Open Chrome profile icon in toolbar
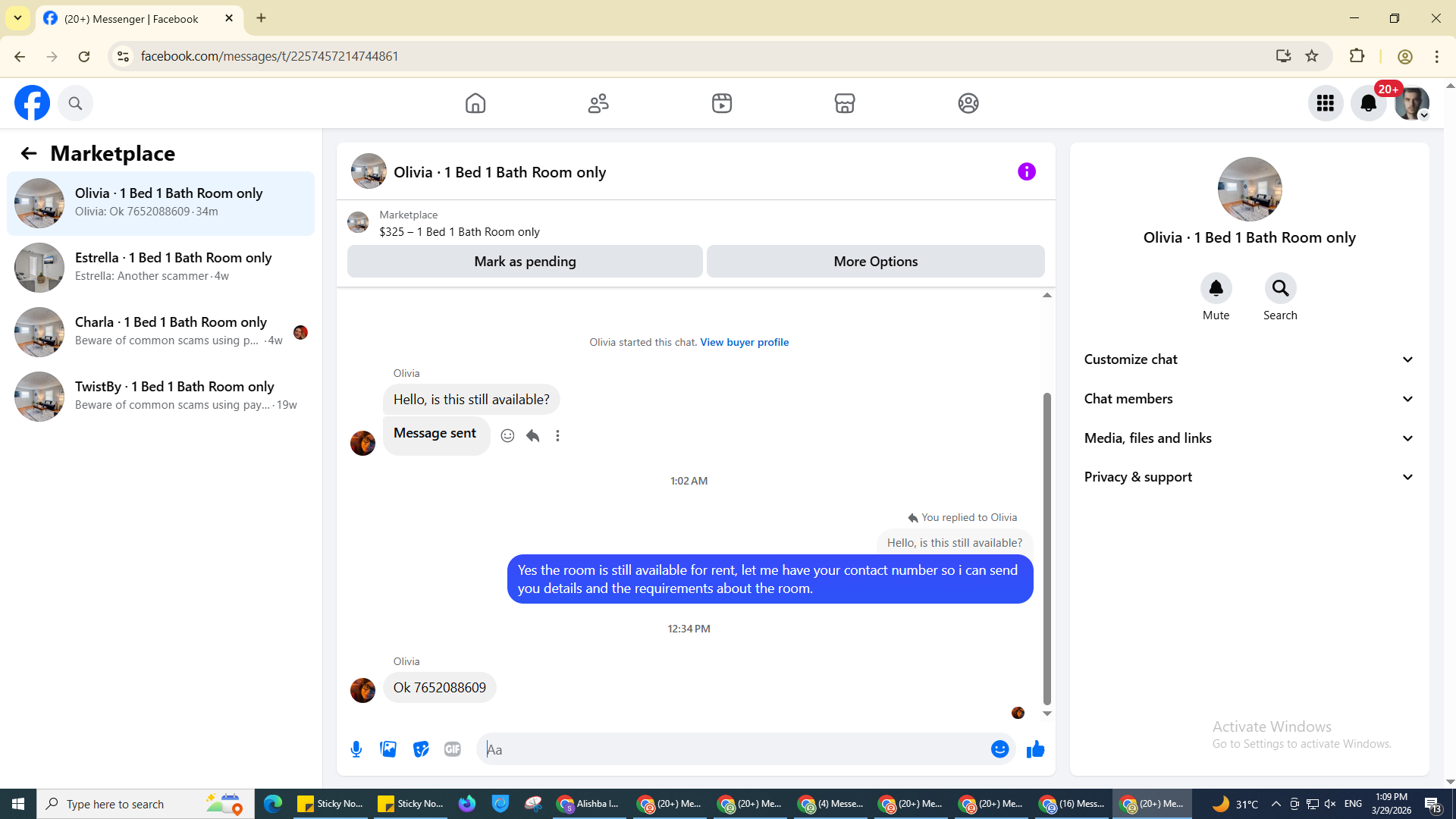1456x819 pixels. pyautogui.click(x=1404, y=56)
